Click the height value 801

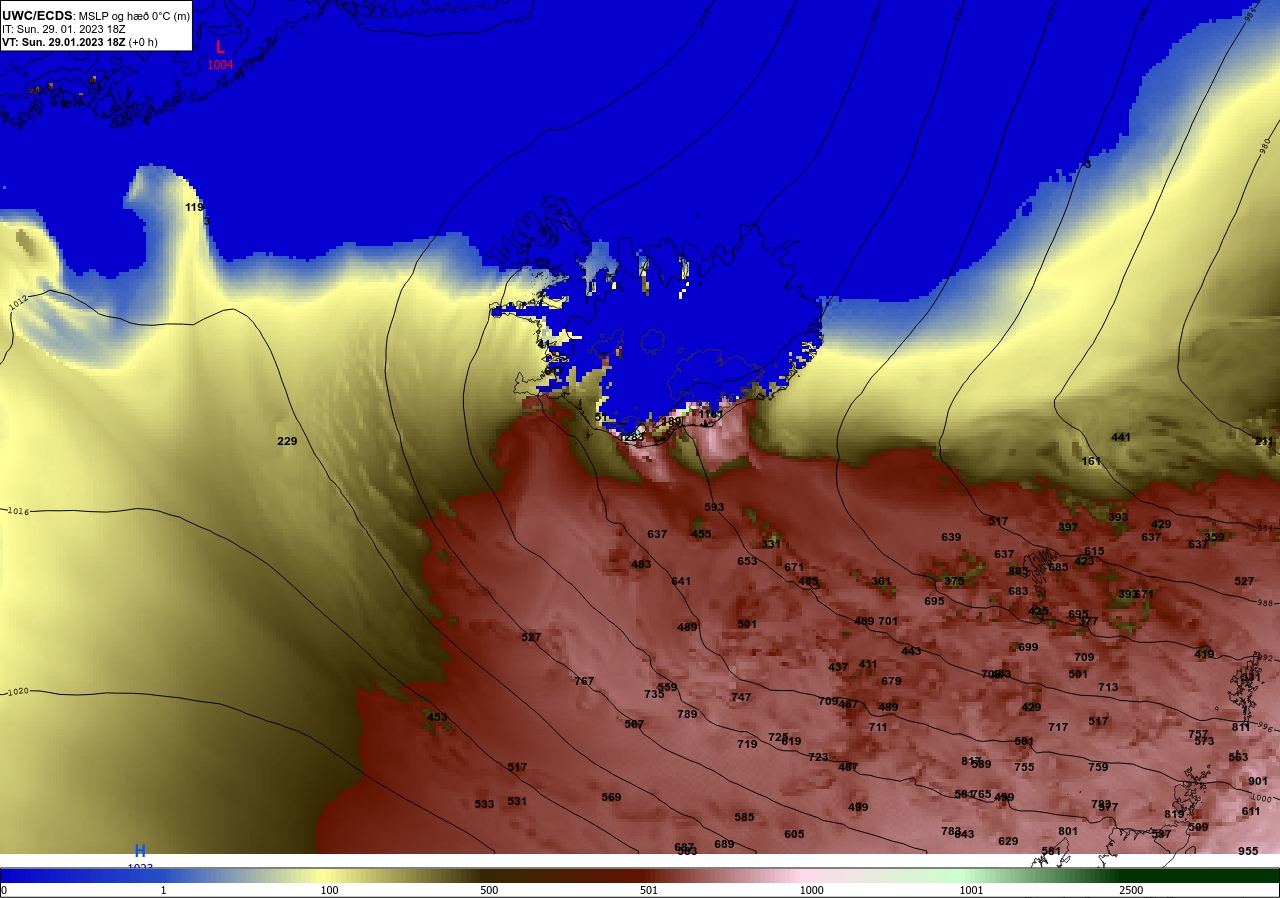pos(1068,831)
